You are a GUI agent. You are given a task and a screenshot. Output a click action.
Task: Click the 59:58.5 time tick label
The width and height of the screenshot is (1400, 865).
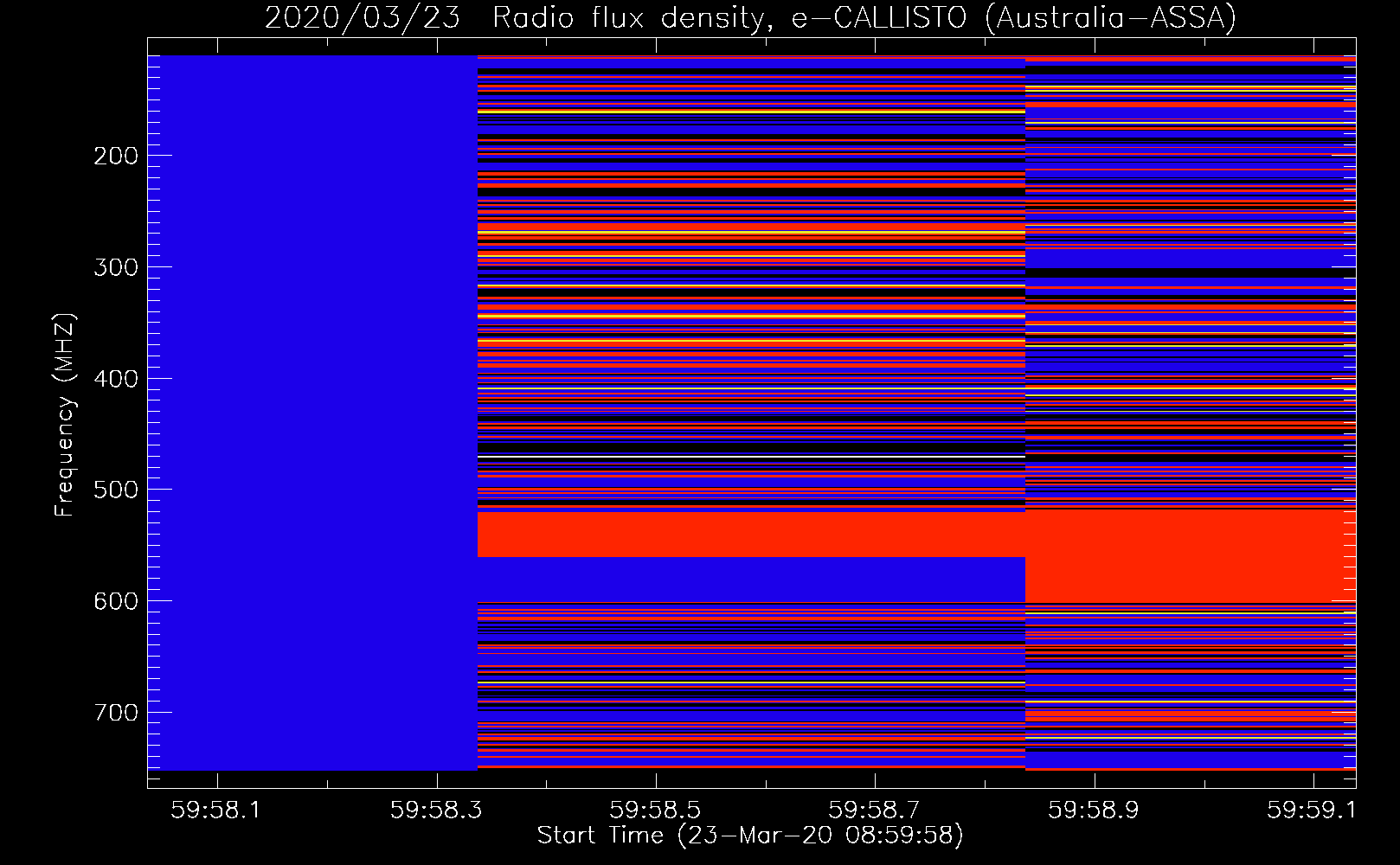click(x=656, y=810)
